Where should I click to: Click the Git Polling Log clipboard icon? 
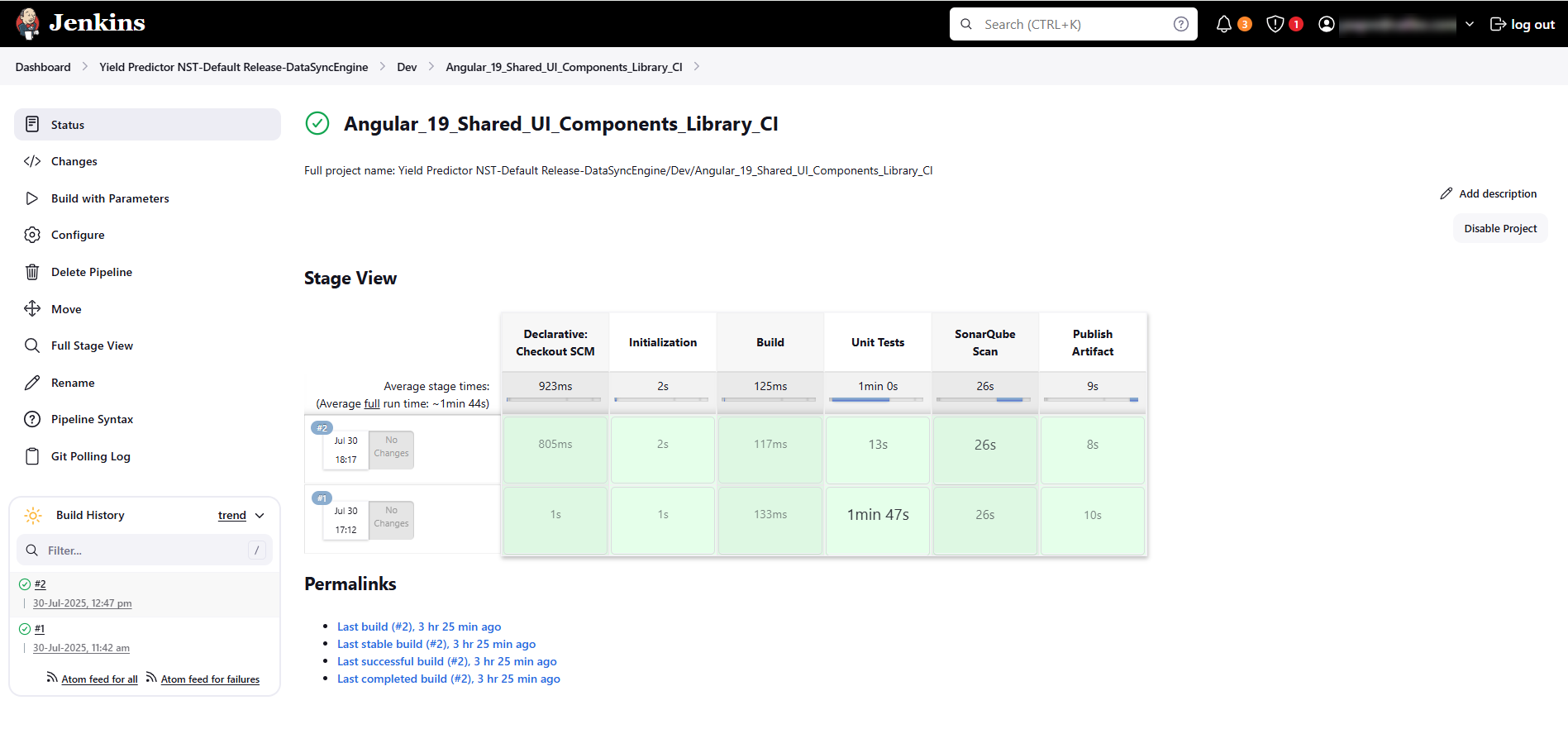[x=32, y=456]
